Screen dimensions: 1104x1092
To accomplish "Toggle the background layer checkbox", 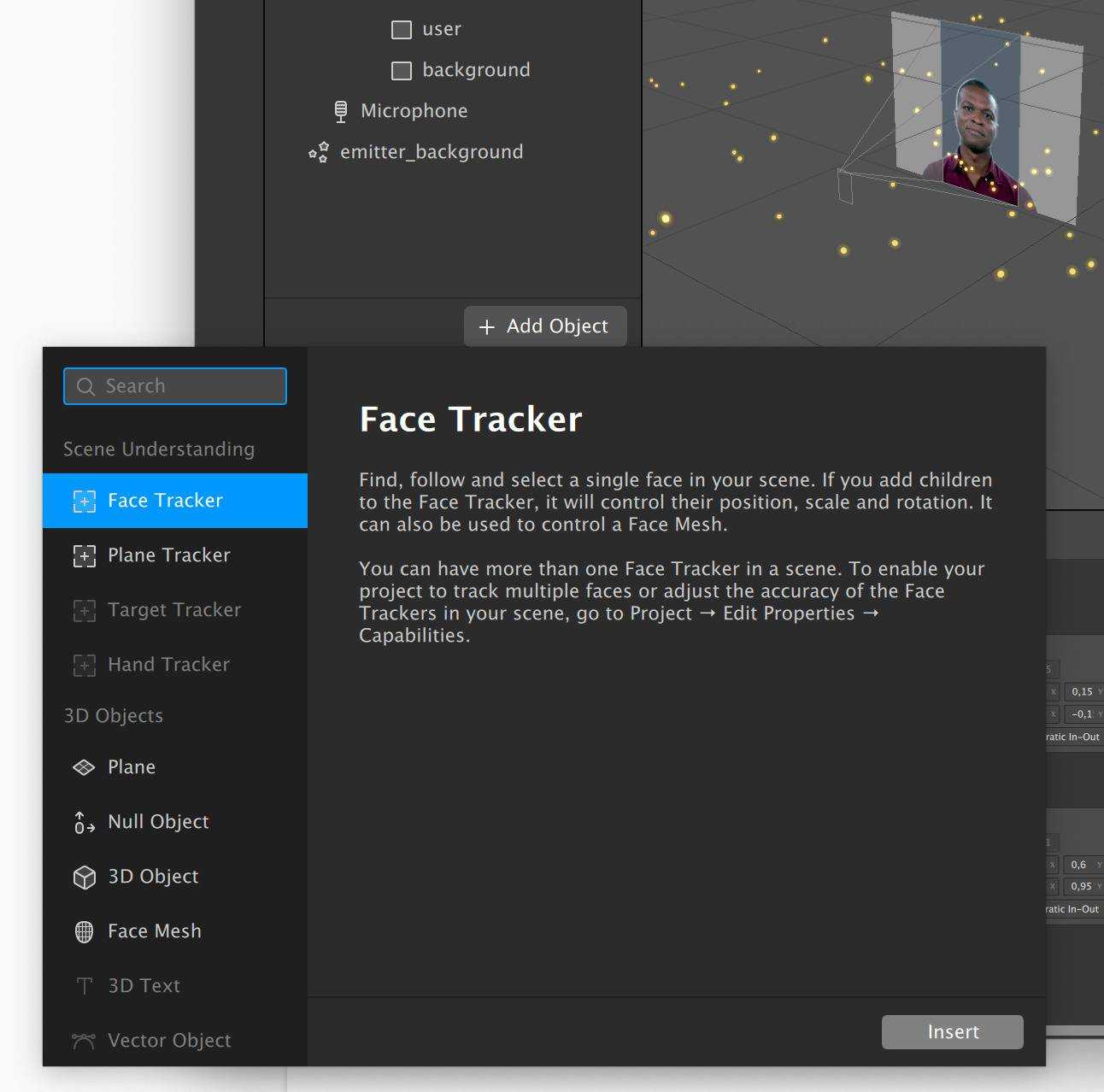I will pos(402,71).
